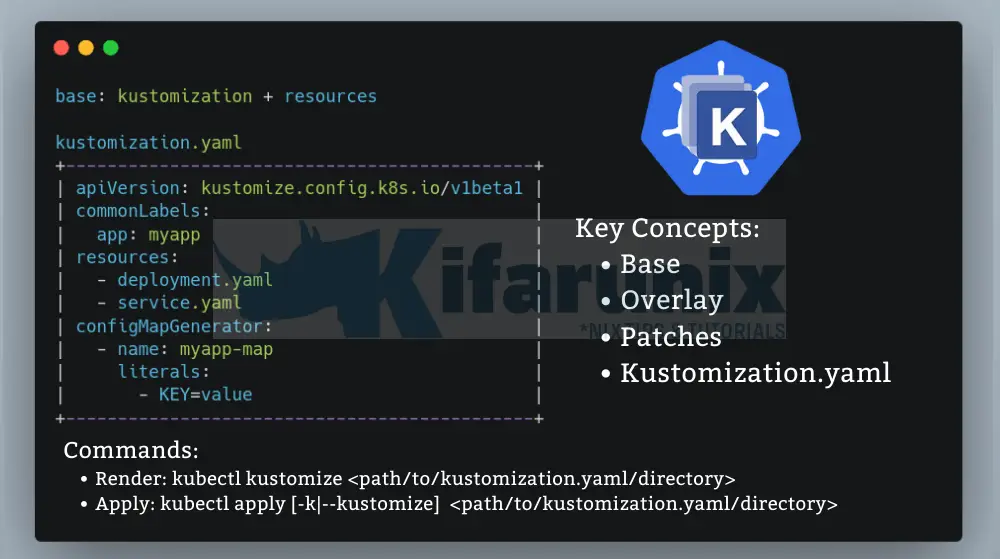Click the green maximize window dot
Viewport: 1000px width, 559px height.
[111, 48]
